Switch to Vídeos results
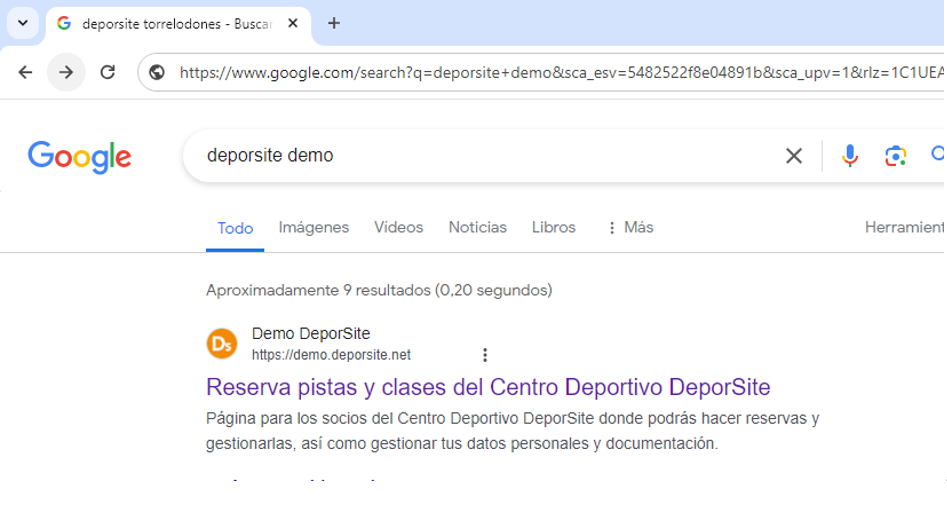The height and width of the screenshot is (510, 947). [399, 227]
